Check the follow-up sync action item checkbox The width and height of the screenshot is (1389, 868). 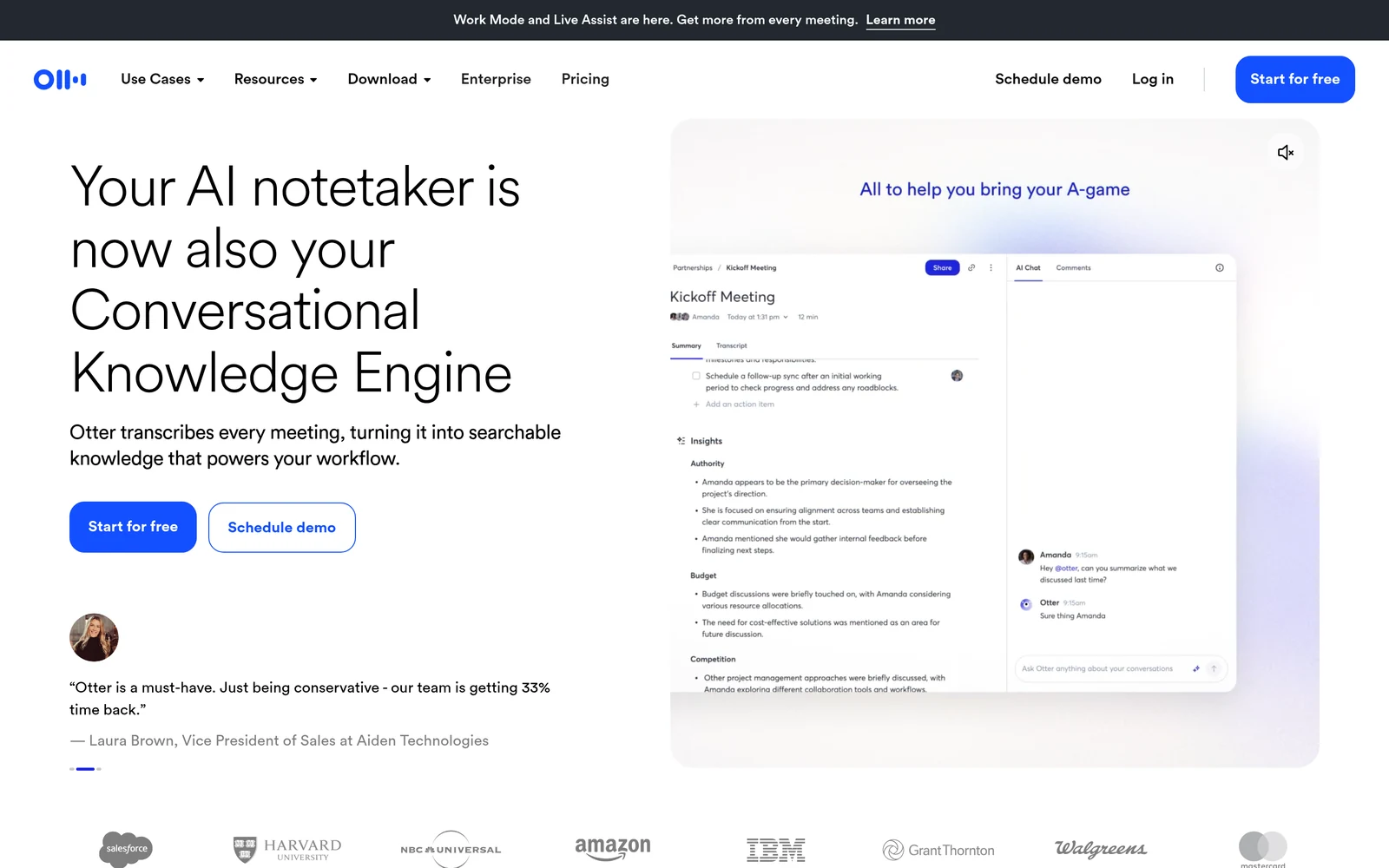pyautogui.click(x=696, y=376)
